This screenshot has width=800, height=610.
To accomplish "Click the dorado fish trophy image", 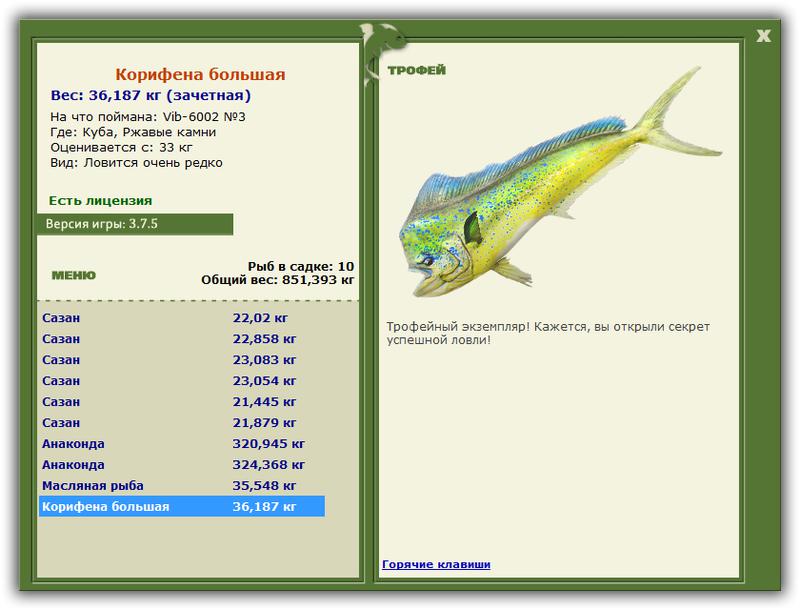I will tap(559, 184).
